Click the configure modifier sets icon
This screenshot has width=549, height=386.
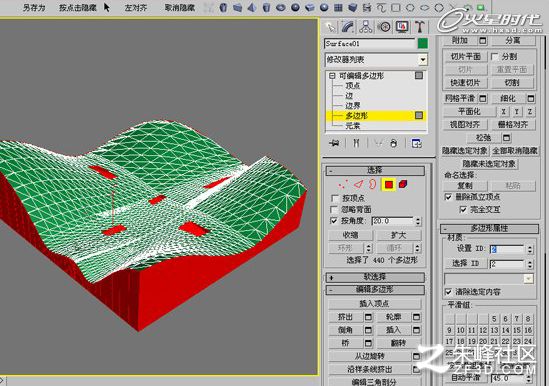pos(416,143)
